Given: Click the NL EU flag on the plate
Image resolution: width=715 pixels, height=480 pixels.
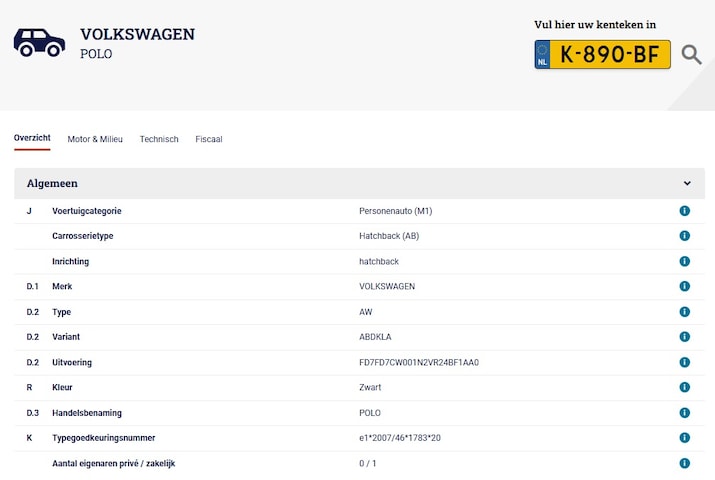Looking at the screenshot, I should tap(542, 55).
